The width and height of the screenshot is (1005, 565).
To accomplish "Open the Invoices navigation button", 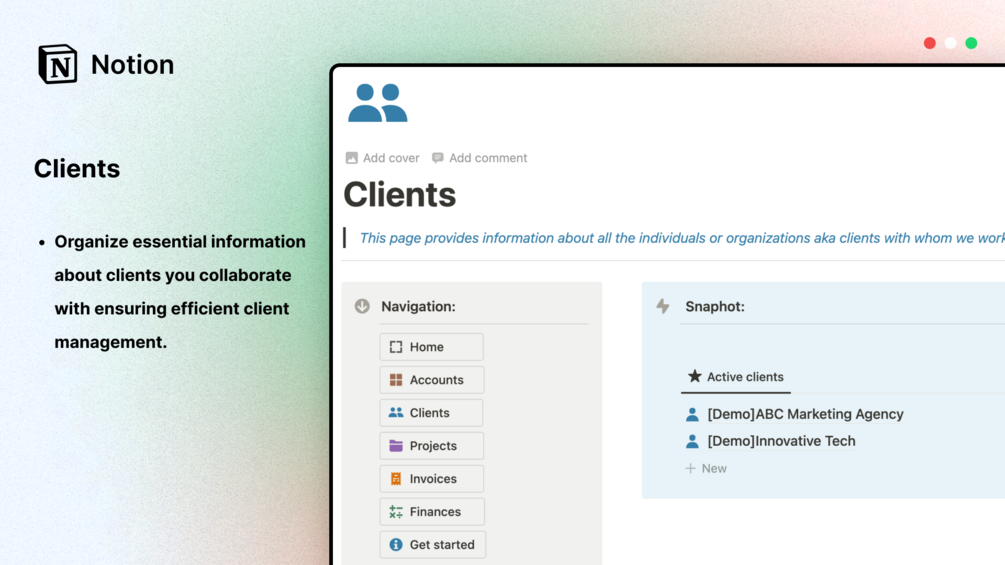I will (431, 479).
